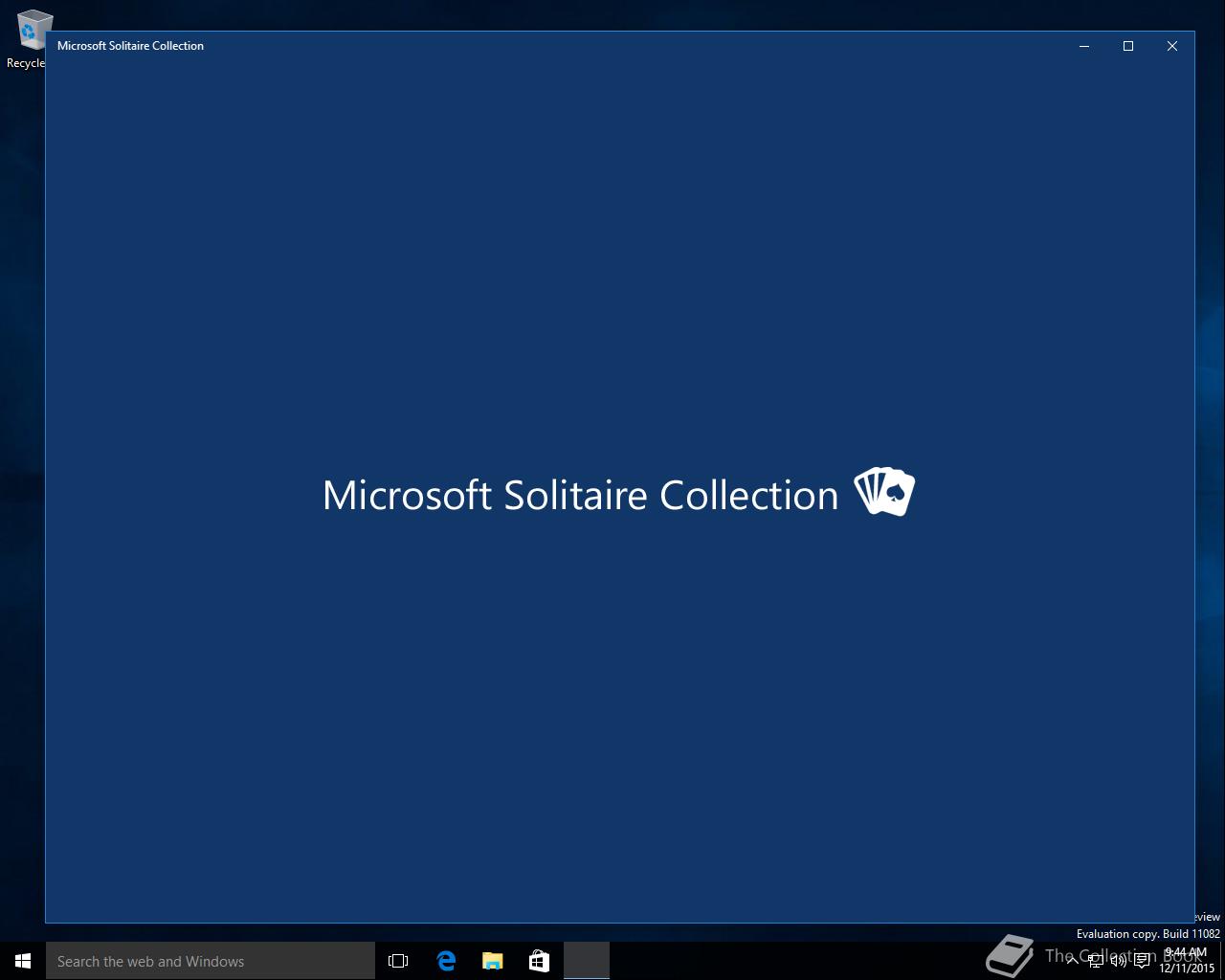
Task: Open the Action Center notifications icon
Action: point(1142,961)
